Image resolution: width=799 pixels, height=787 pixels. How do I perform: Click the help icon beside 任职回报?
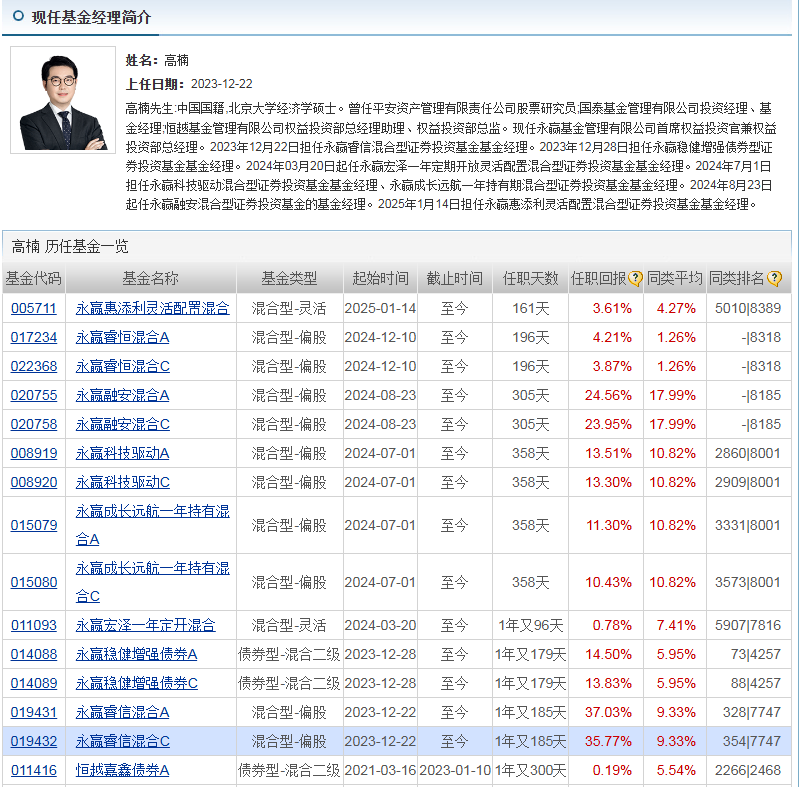(635, 279)
